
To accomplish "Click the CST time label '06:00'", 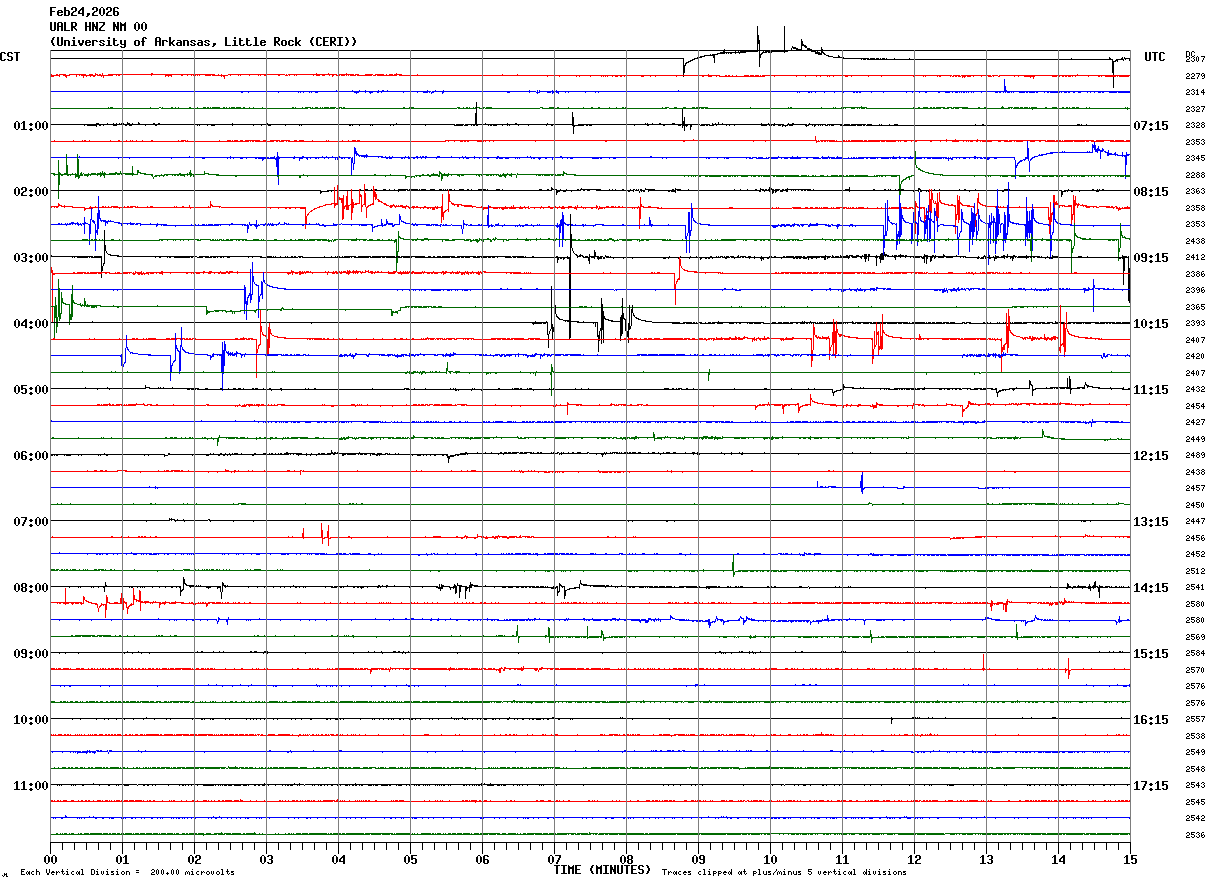I will coord(31,456).
